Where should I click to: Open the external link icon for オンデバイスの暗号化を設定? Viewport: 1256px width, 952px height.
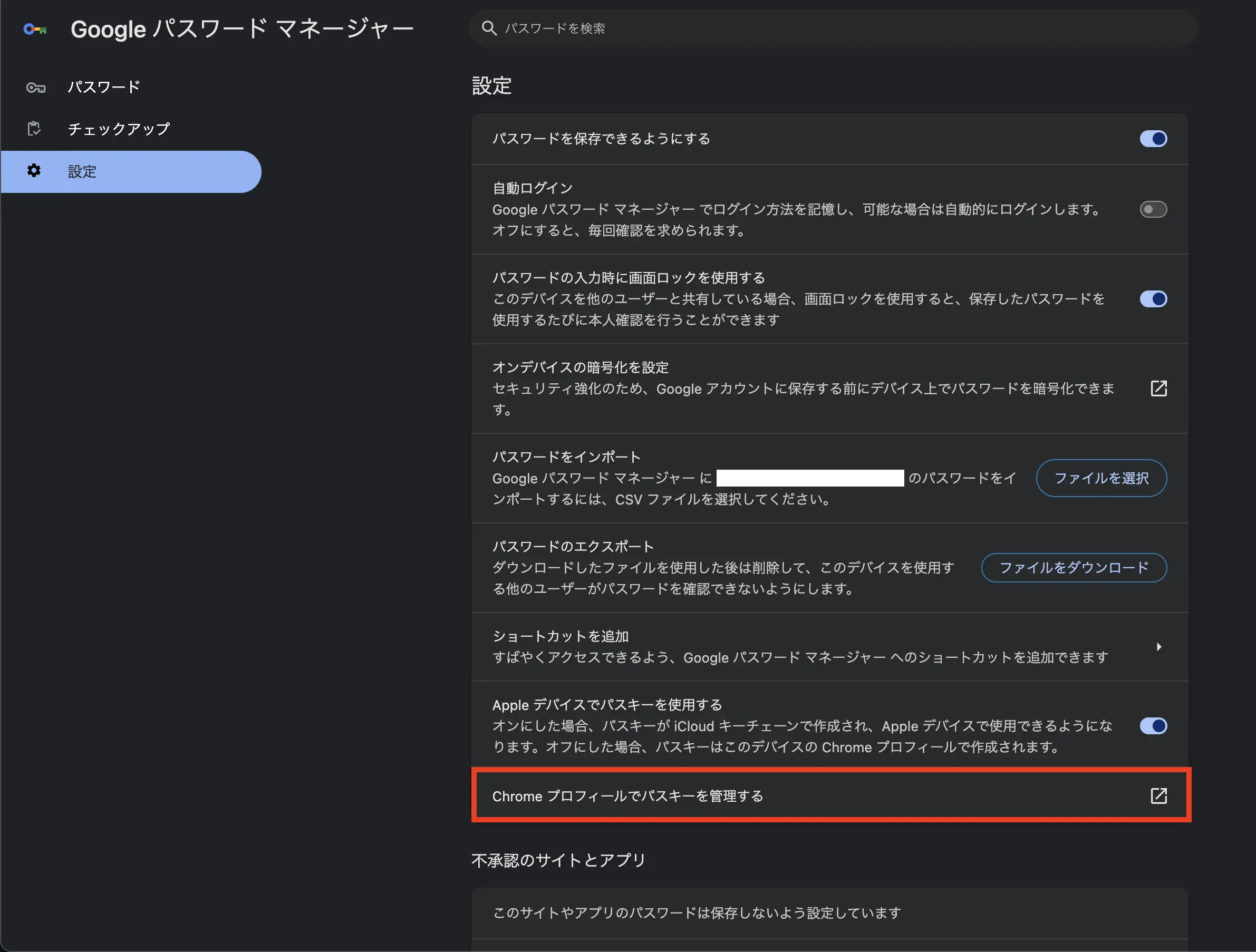(1158, 388)
